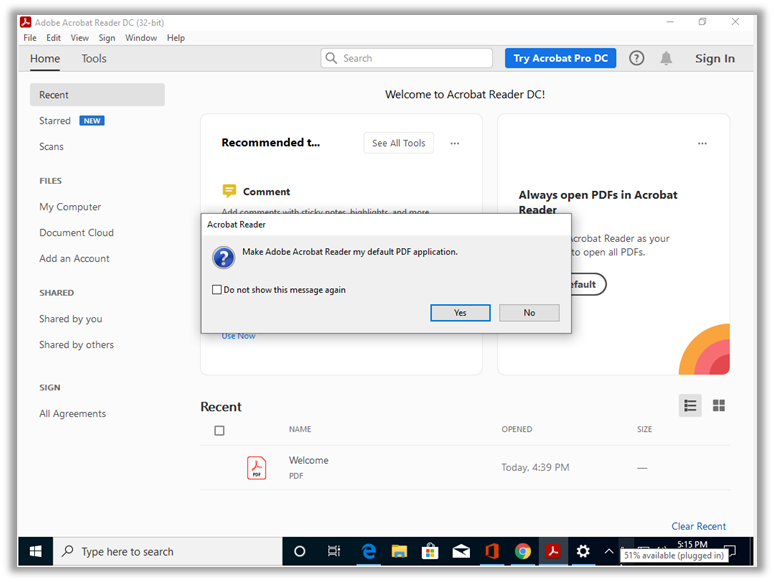Click the search magnifier icon
This screenshot has height=582, width=774.
(331, 58)
